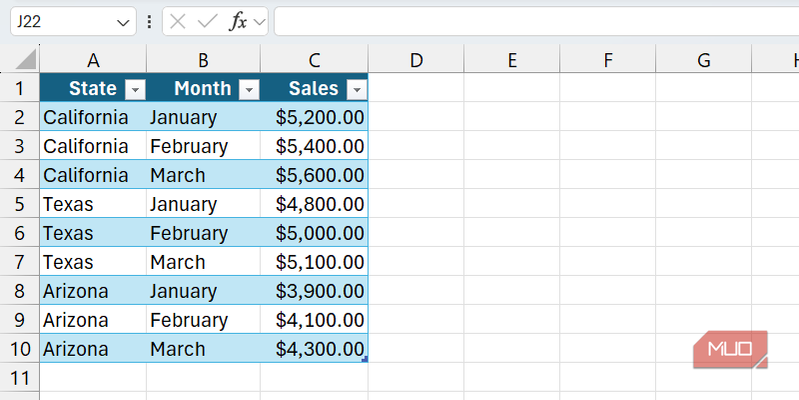The height and width of the screenshot is (400, 799).
Task: Select column D header
Action: tap(416, 60)
